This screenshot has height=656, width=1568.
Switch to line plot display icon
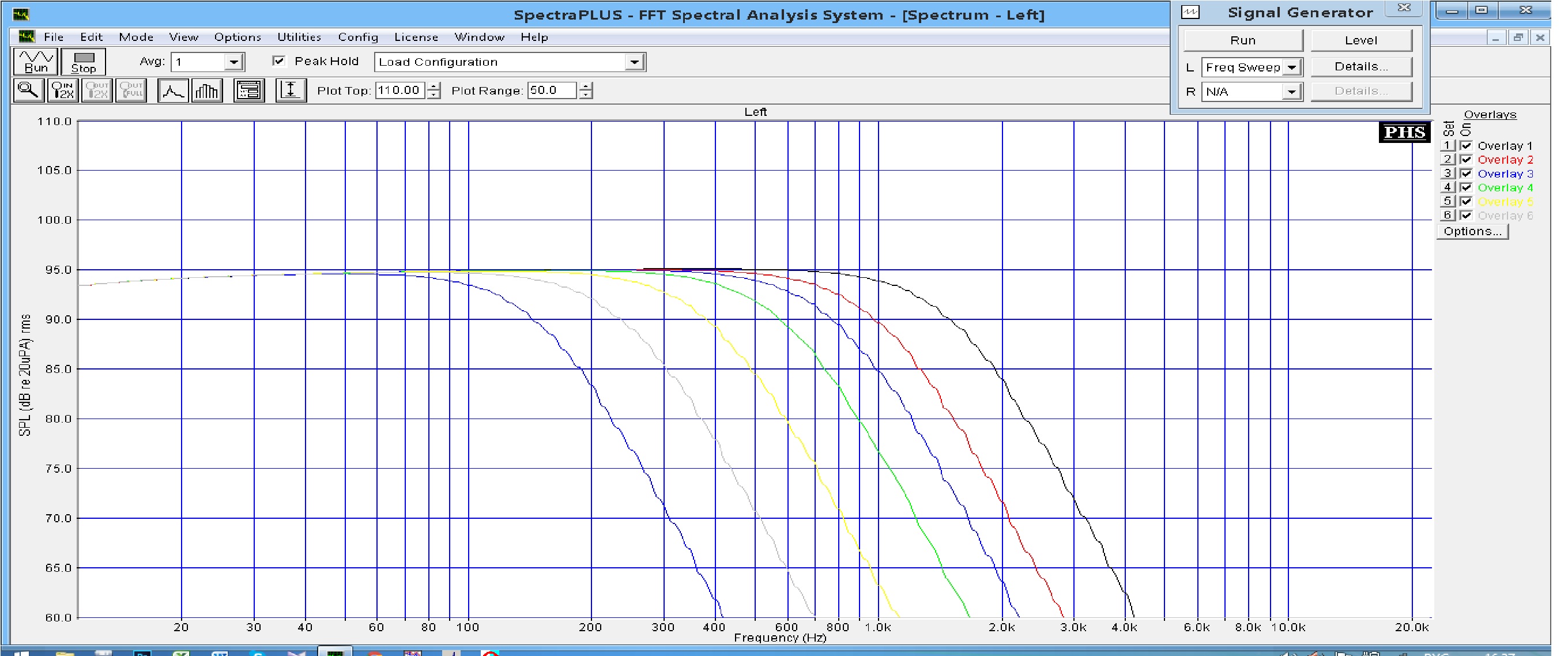172,91
